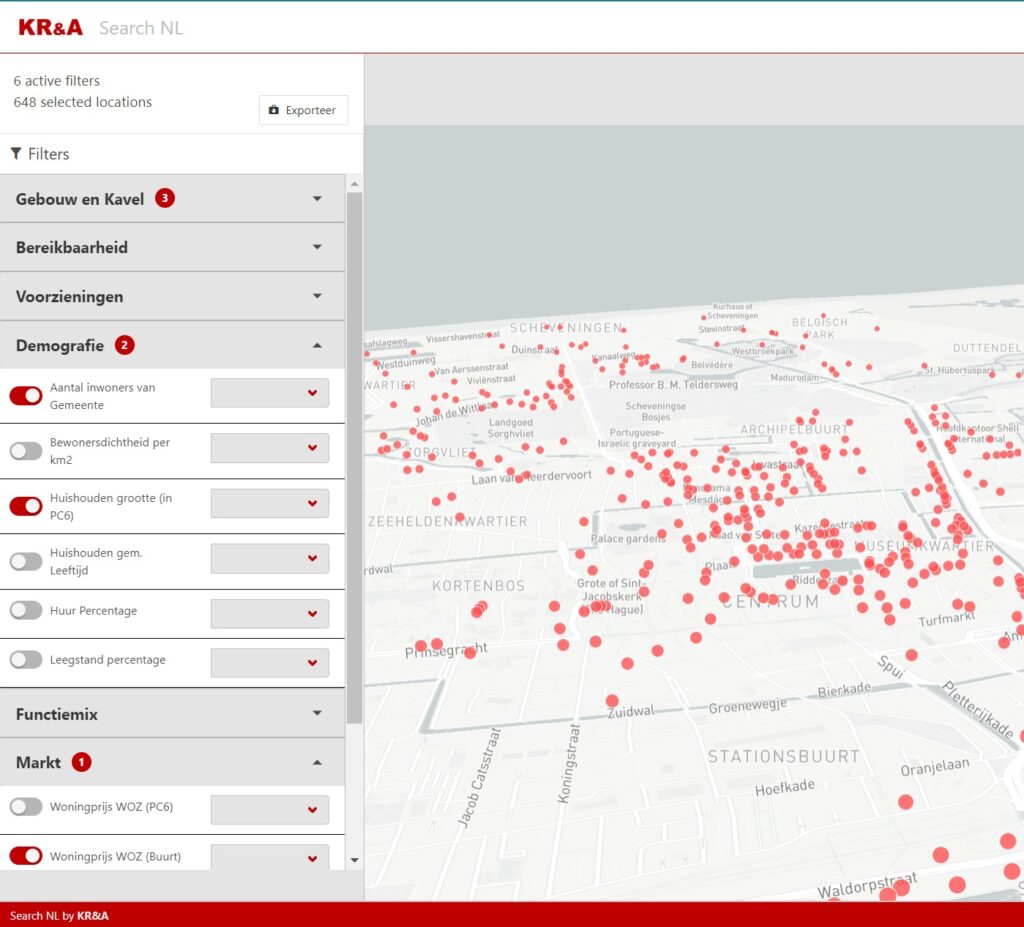Open the Leegstand percentage dropdown
Viewport: 1024px width, 927px height.
coord(269,662)
